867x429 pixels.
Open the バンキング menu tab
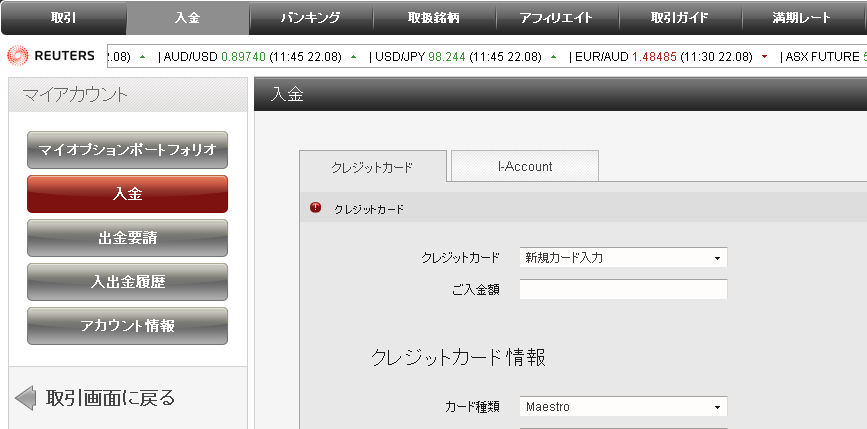[311, 18]
